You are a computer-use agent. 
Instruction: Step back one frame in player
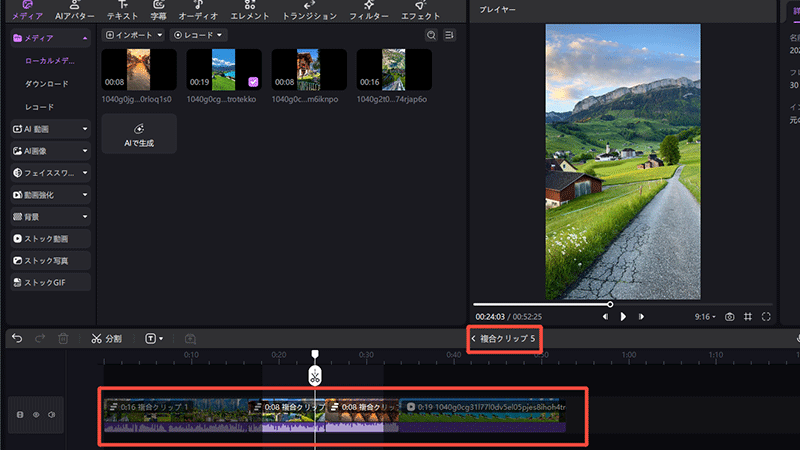coord(605,316)
